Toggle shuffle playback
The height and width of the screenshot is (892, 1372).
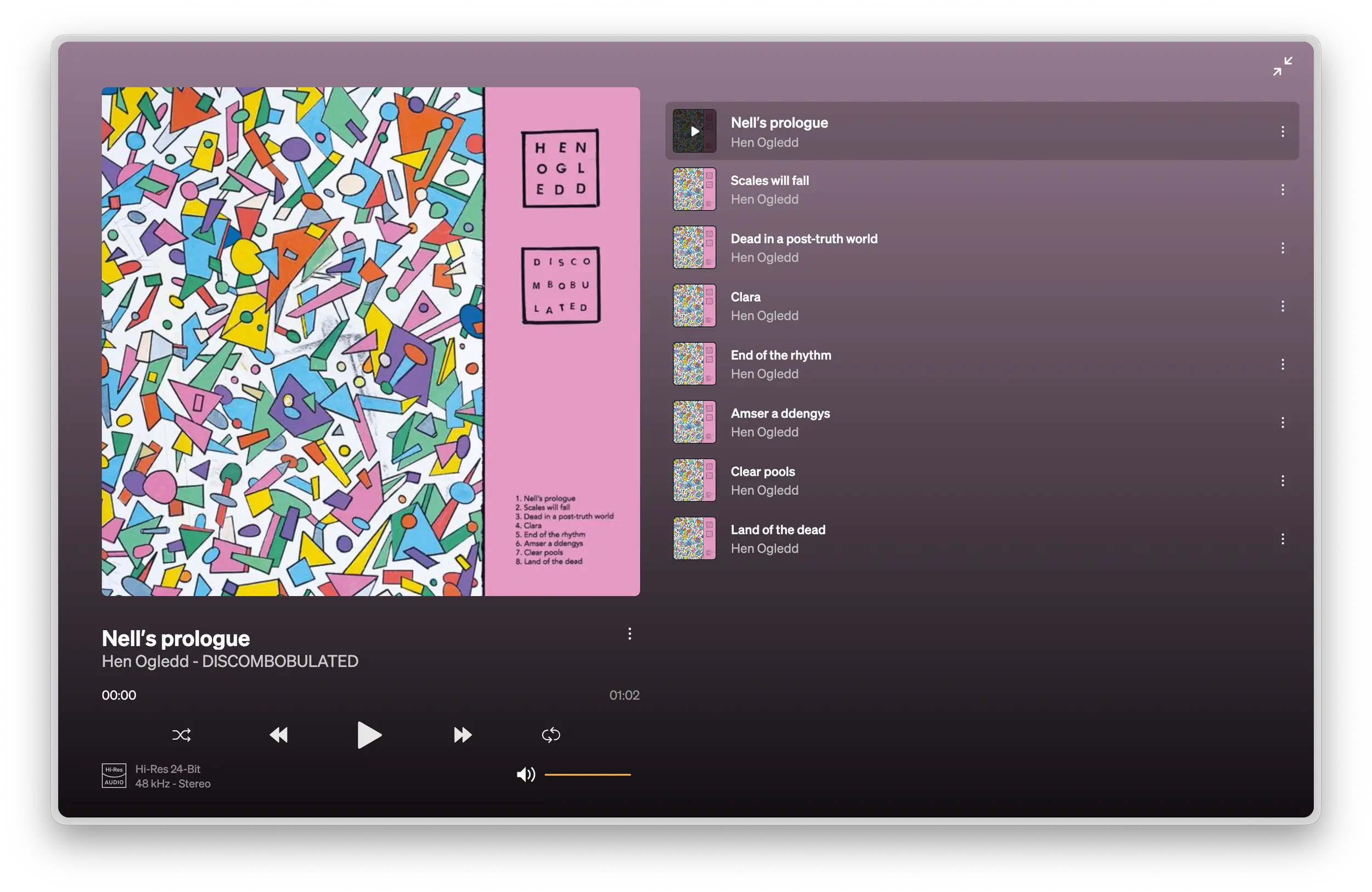point(182,734)
